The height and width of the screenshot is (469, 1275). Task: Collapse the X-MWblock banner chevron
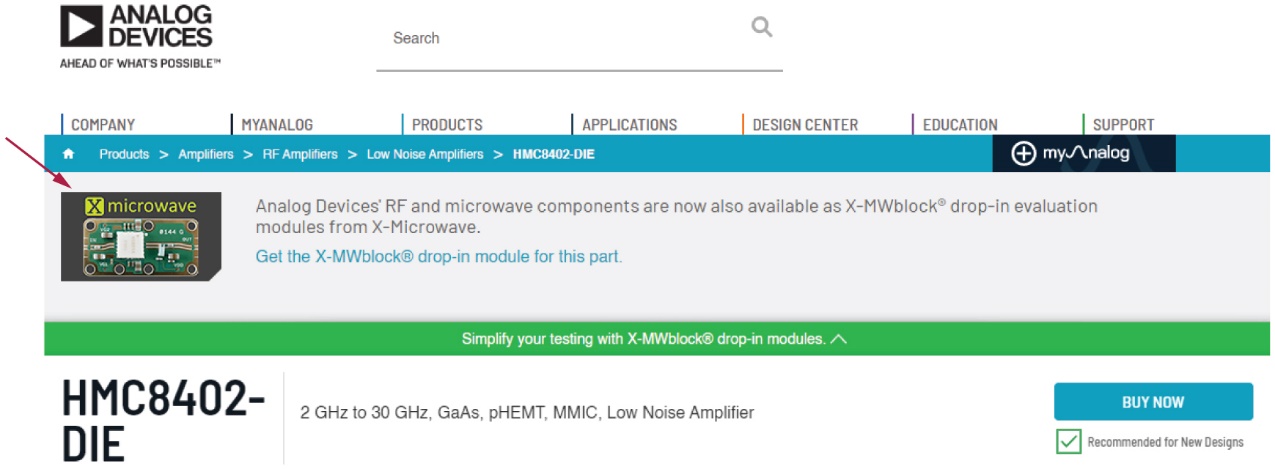pos(839,339)
